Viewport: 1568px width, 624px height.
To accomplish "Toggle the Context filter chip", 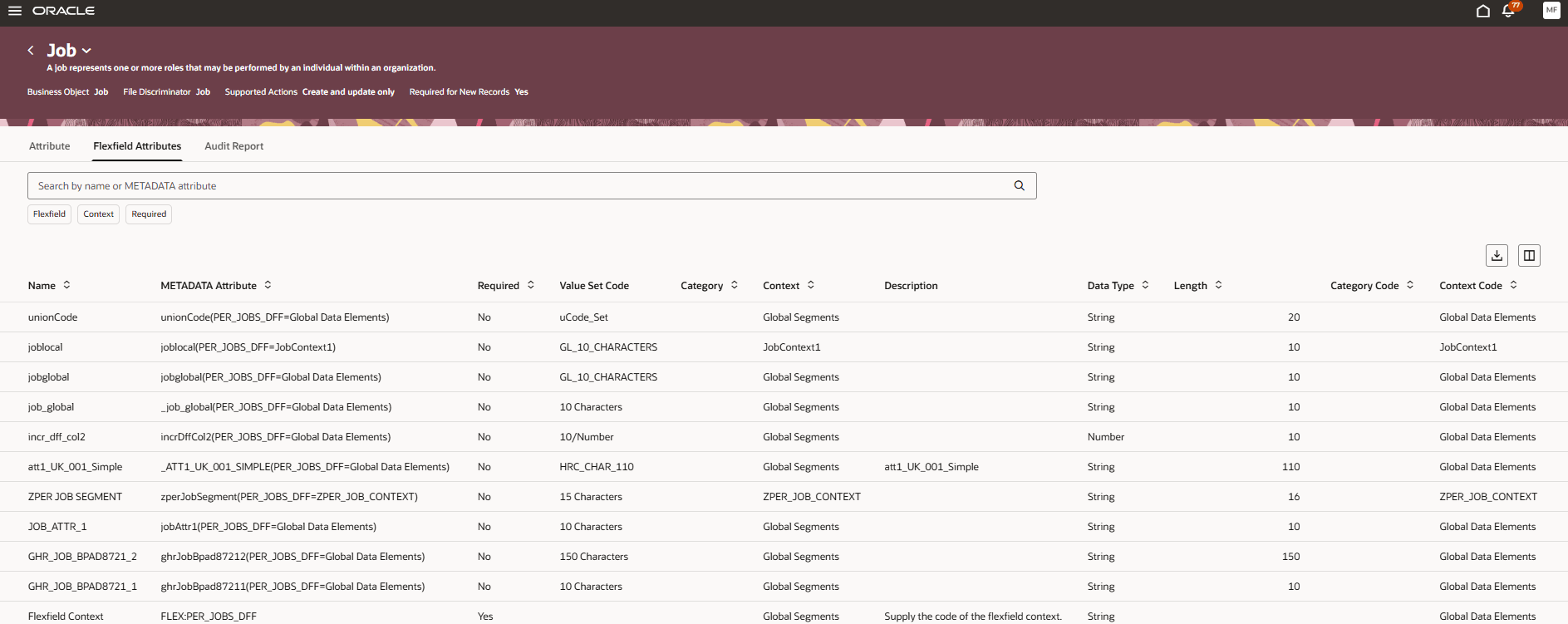I will [x=99, y=214].
